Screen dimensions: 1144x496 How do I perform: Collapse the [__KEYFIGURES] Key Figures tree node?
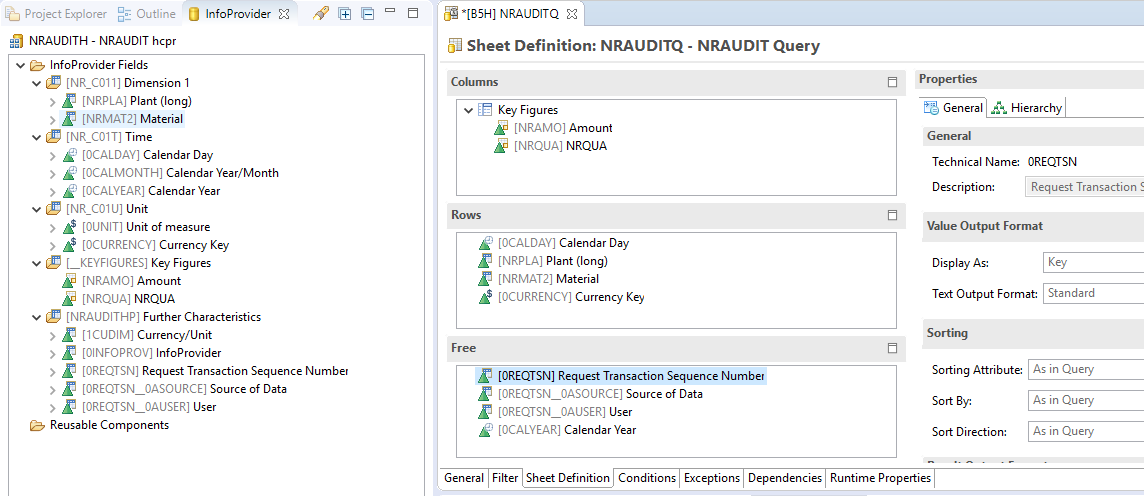pyautogui.click(x=36, y=263)
